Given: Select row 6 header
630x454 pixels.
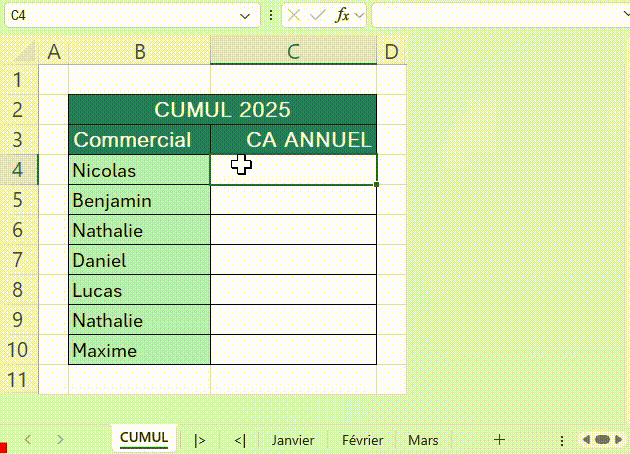Looking at the screenshot, I should (18, 229).
